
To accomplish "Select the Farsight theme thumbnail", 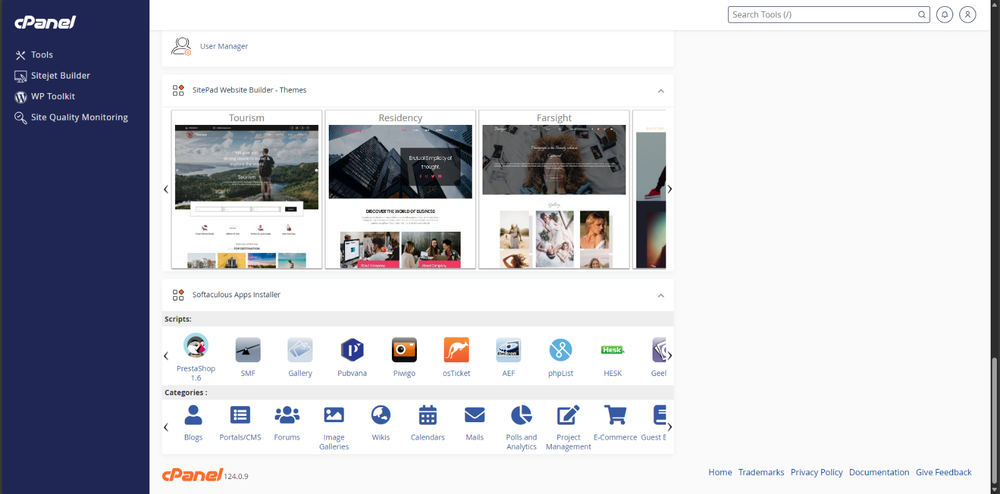I will coord(554,189).
